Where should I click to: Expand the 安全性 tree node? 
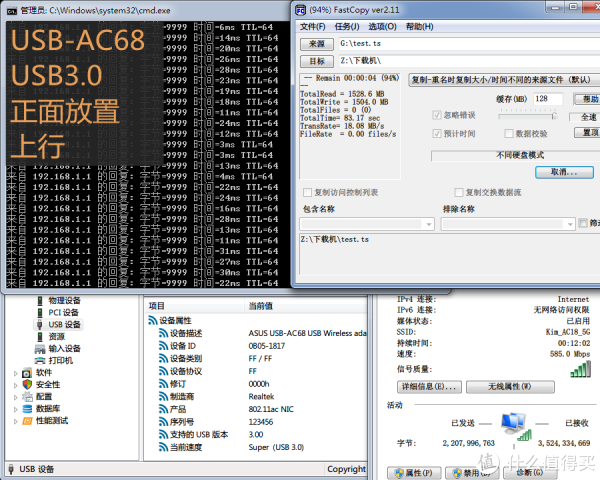16,385
